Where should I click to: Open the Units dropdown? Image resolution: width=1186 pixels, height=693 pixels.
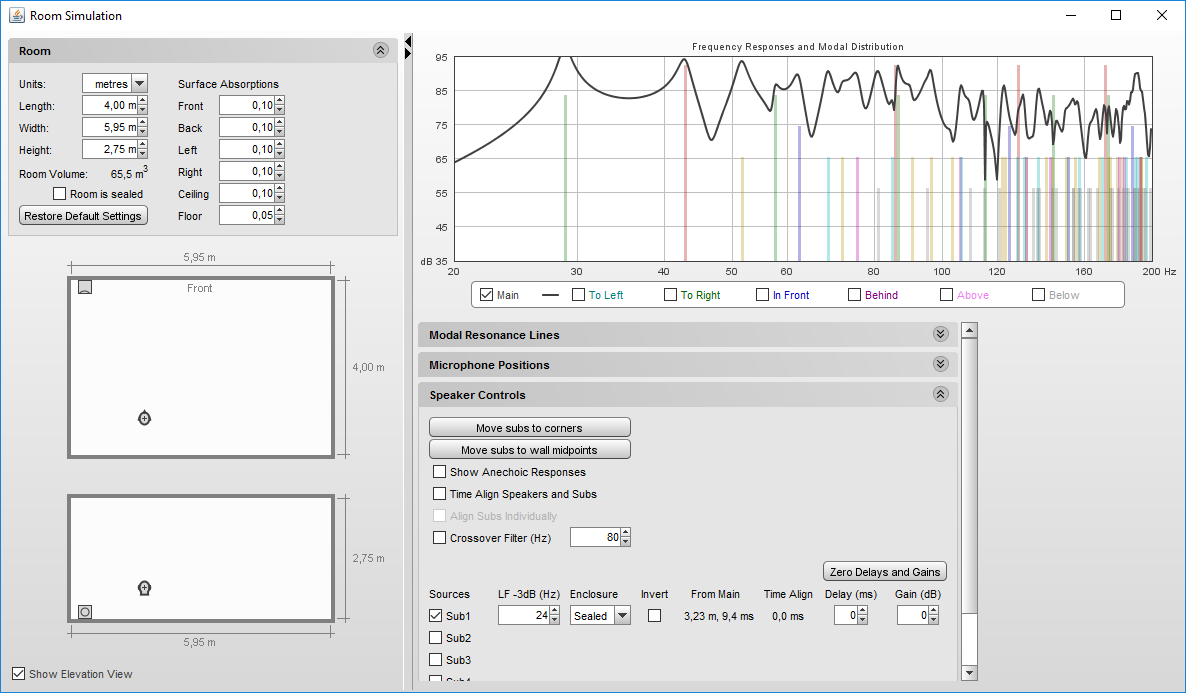(139, 84)
